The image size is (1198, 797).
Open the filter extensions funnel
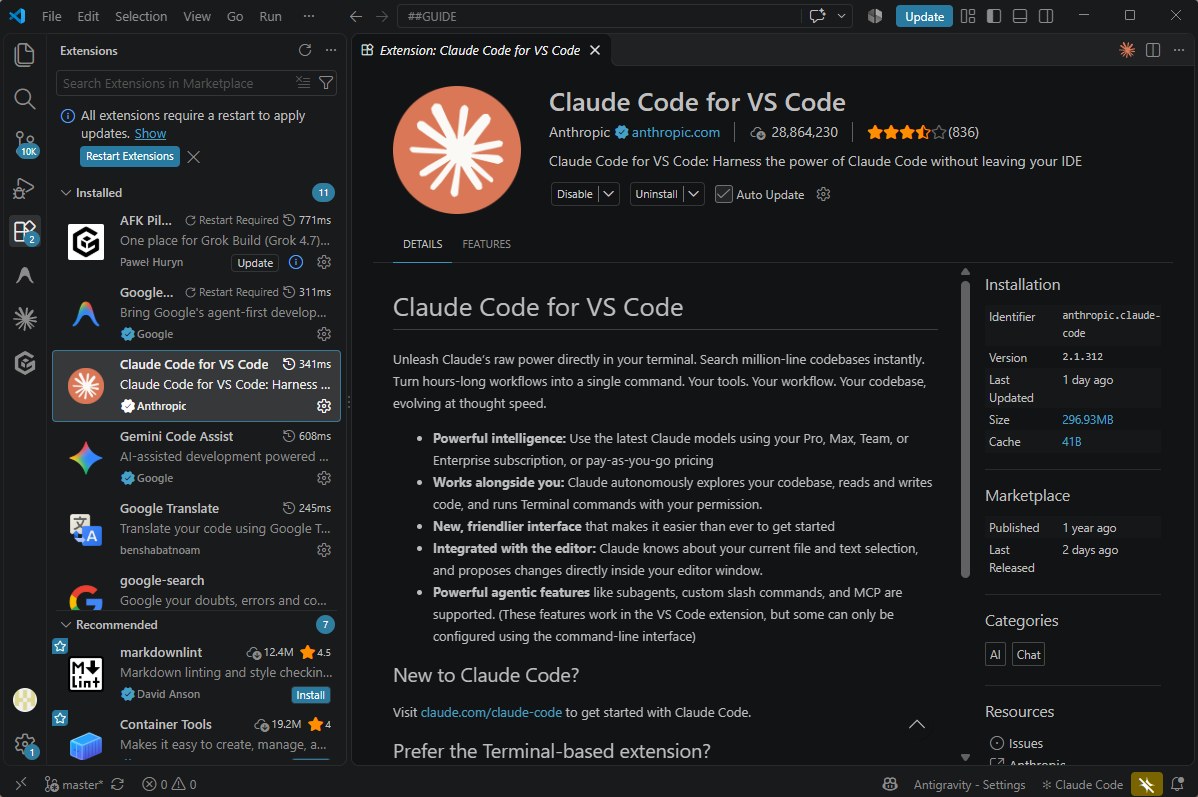326,83
